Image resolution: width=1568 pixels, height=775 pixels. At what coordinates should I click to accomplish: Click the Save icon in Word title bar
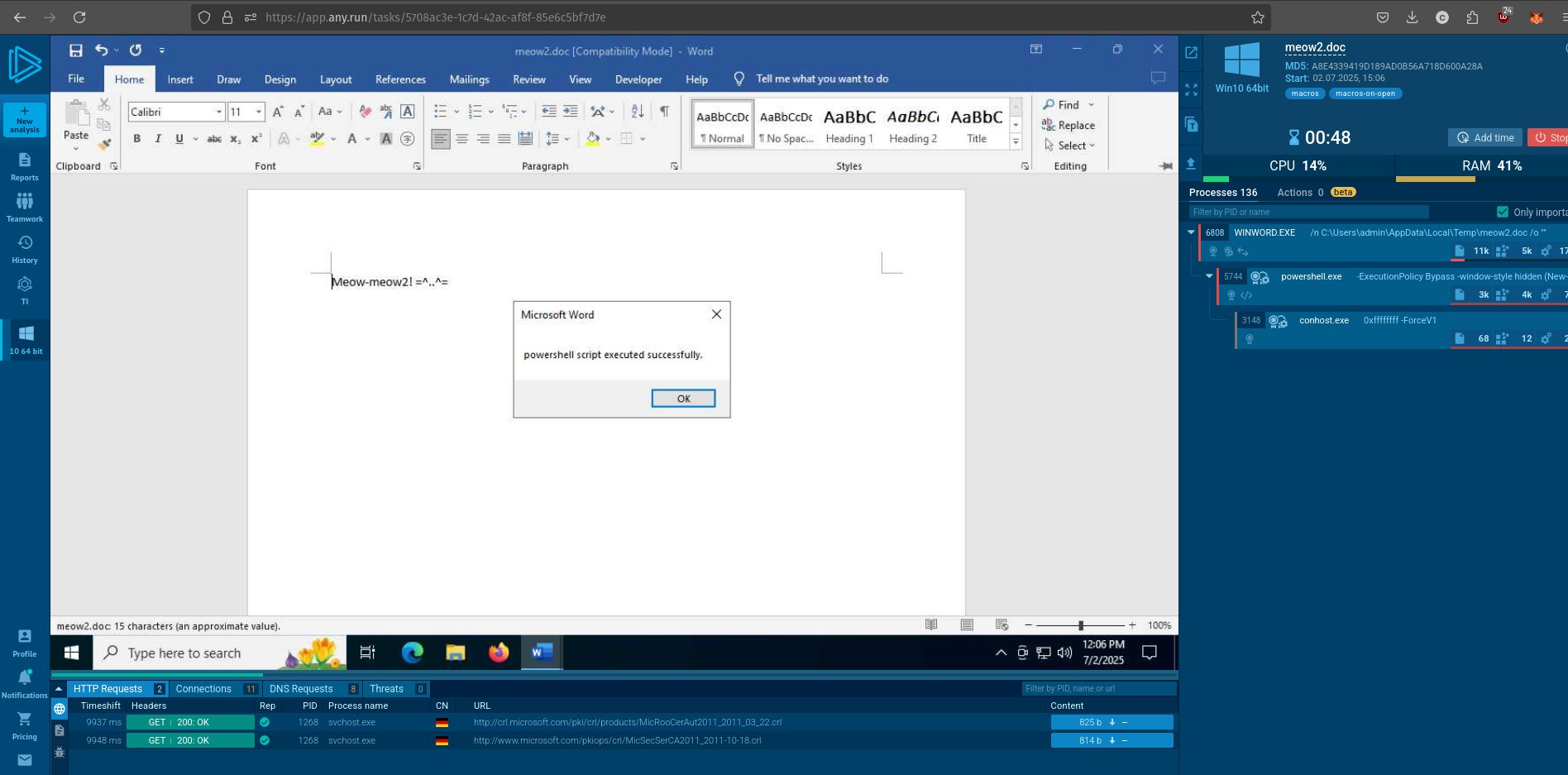[75, 50]
